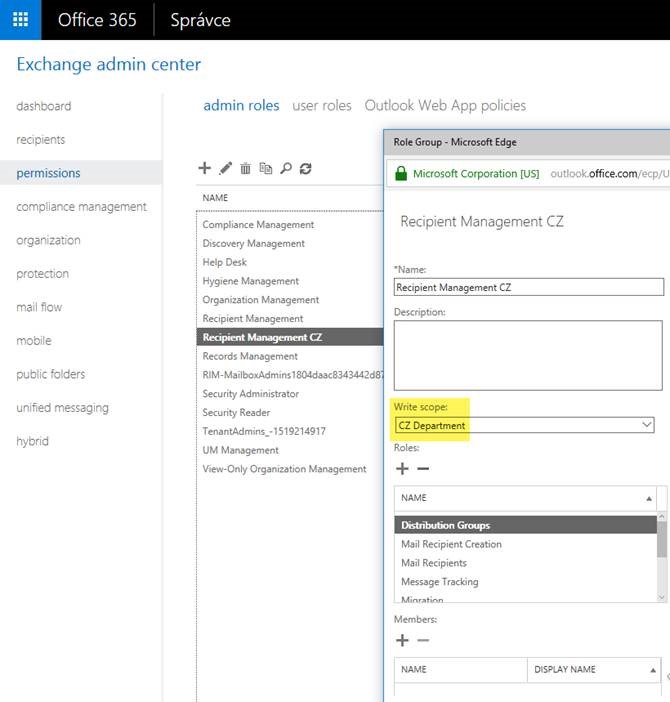
Task: Click the Members NAME column header
Action: click(x=461, y=669)
